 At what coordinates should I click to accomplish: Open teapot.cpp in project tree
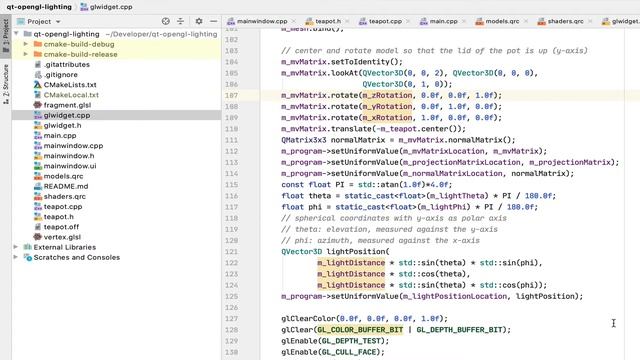62,207
